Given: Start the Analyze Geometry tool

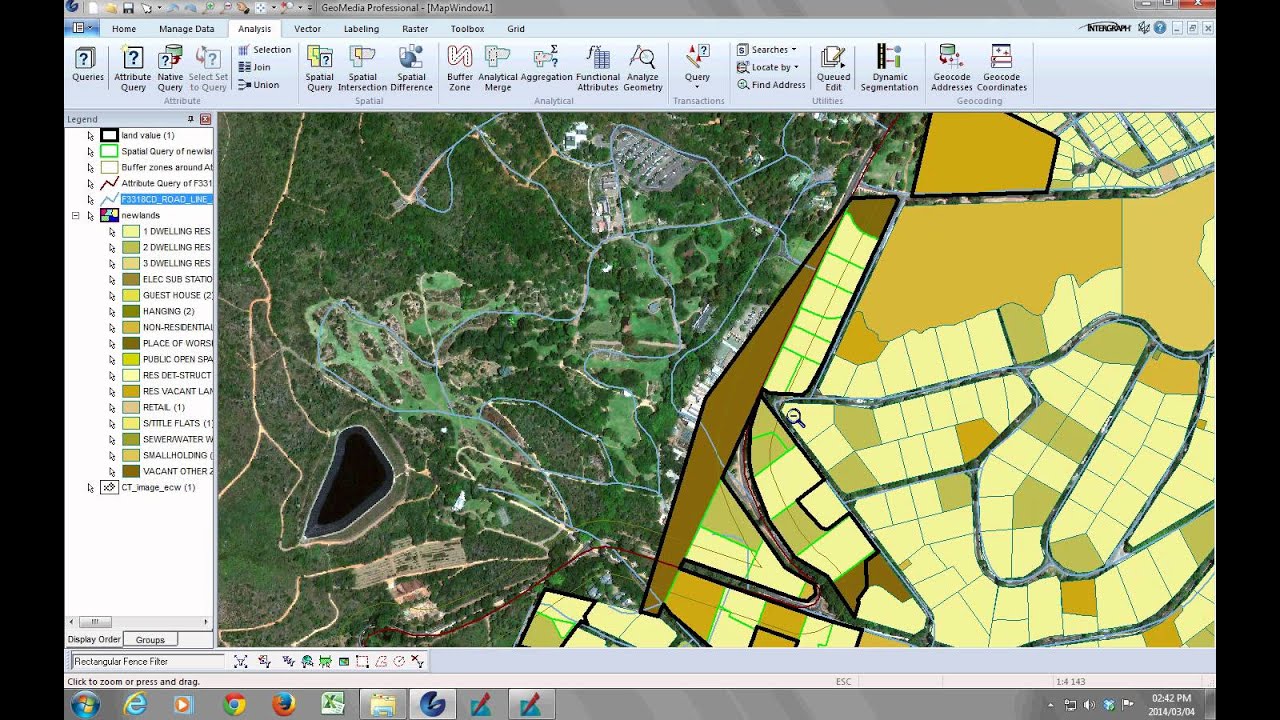Looking at the screenshot, I should point(643,69).
